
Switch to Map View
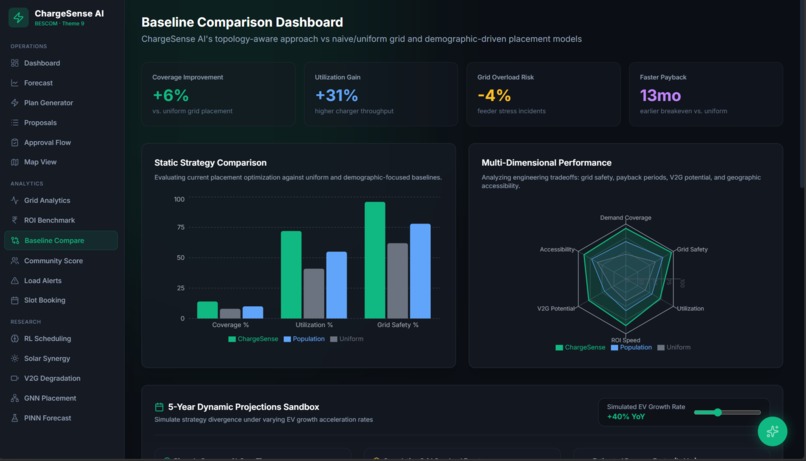(61, 162)
